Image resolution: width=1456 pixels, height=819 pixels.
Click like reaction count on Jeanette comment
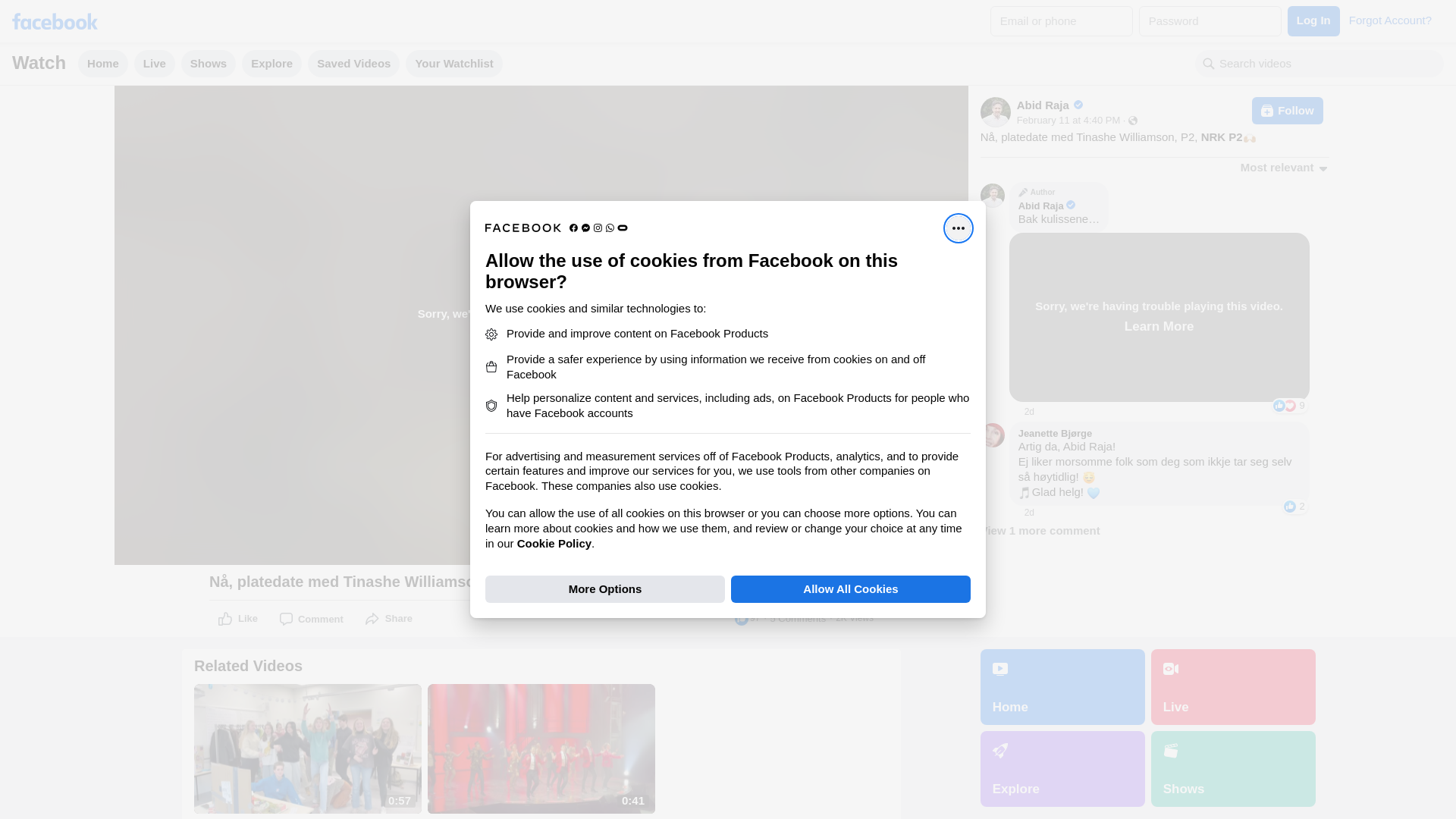(x=1295, y=507)
